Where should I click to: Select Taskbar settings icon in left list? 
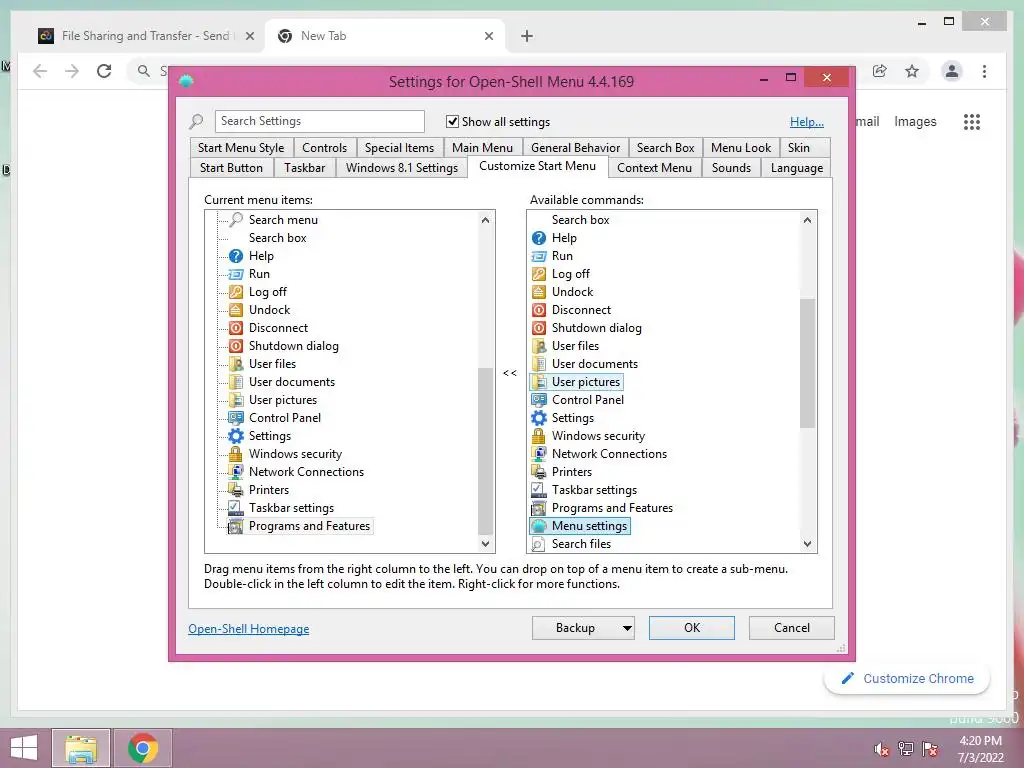[x=236, y=507]
